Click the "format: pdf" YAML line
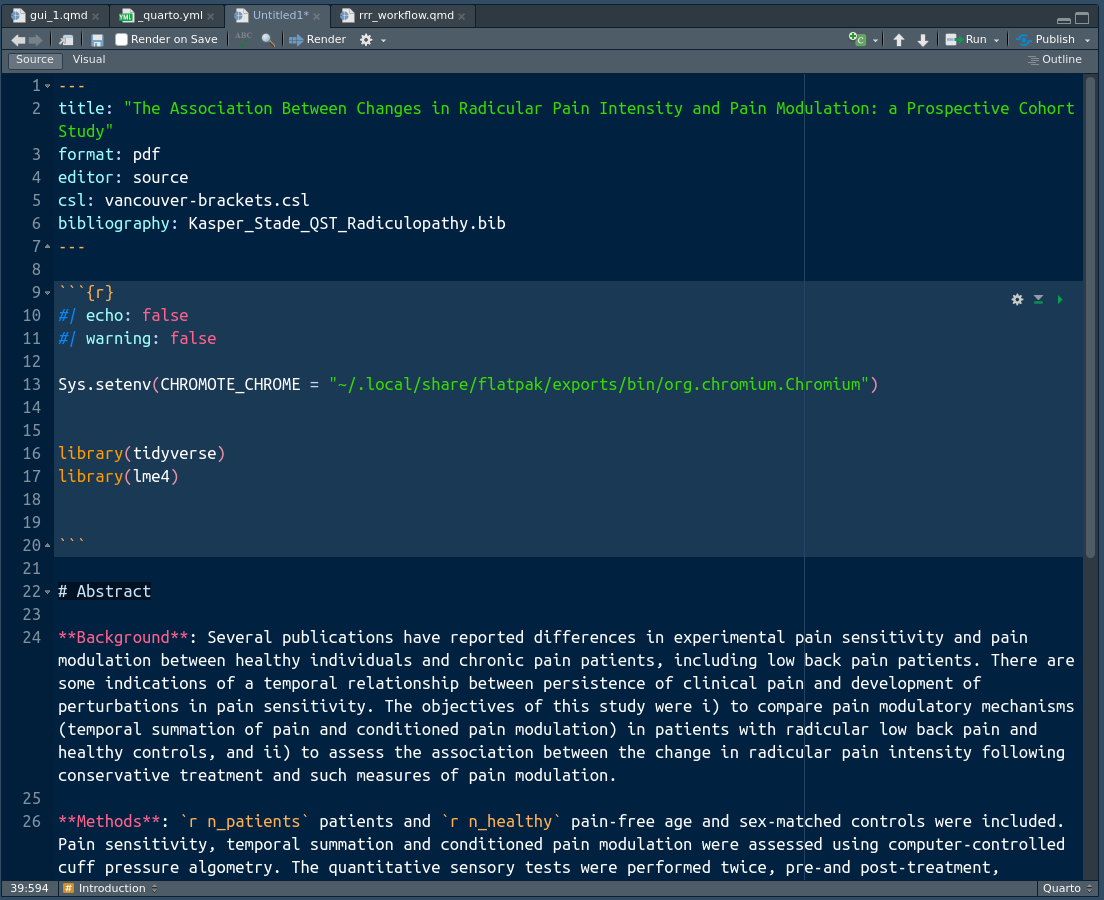 click(109, 154)
